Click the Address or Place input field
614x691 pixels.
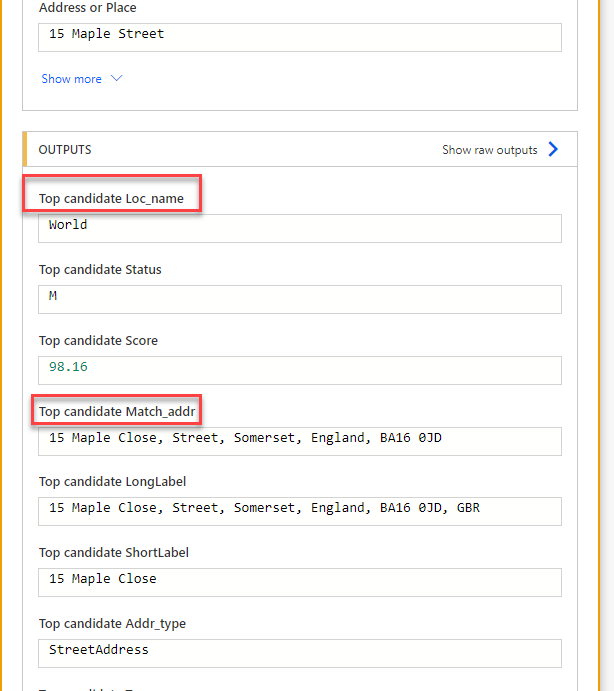coord(300,37)
